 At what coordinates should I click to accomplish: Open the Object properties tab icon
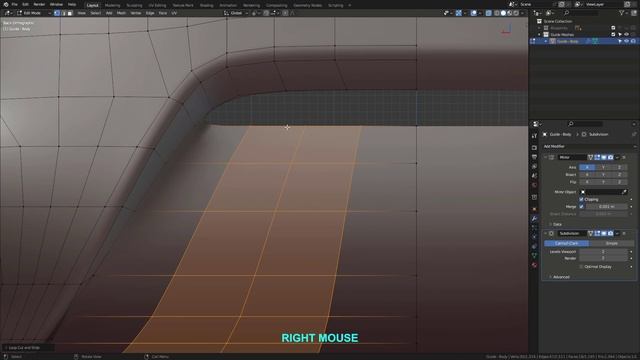tap(534, 209)
